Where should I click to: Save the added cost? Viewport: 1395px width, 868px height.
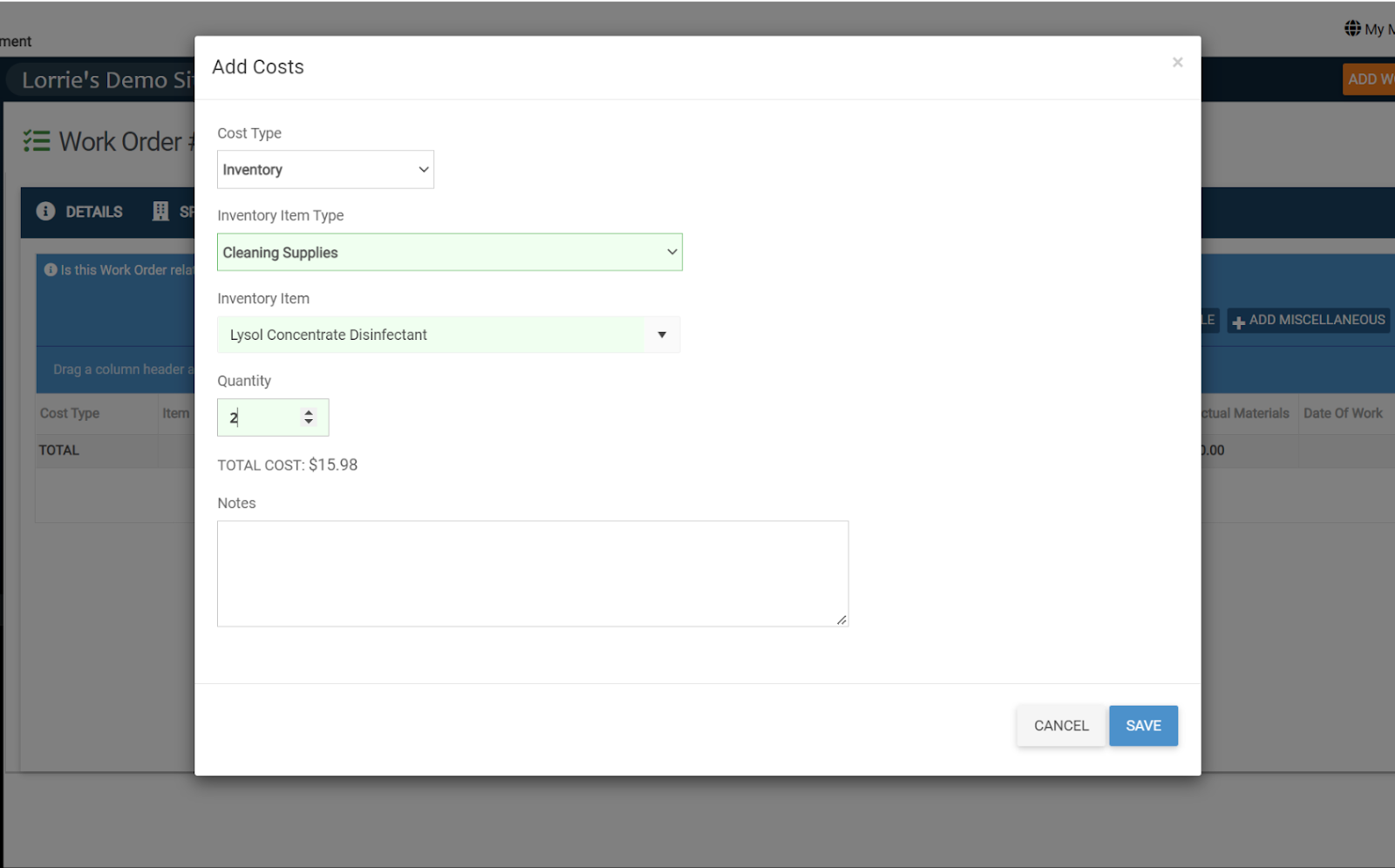tap(1142, 726)
